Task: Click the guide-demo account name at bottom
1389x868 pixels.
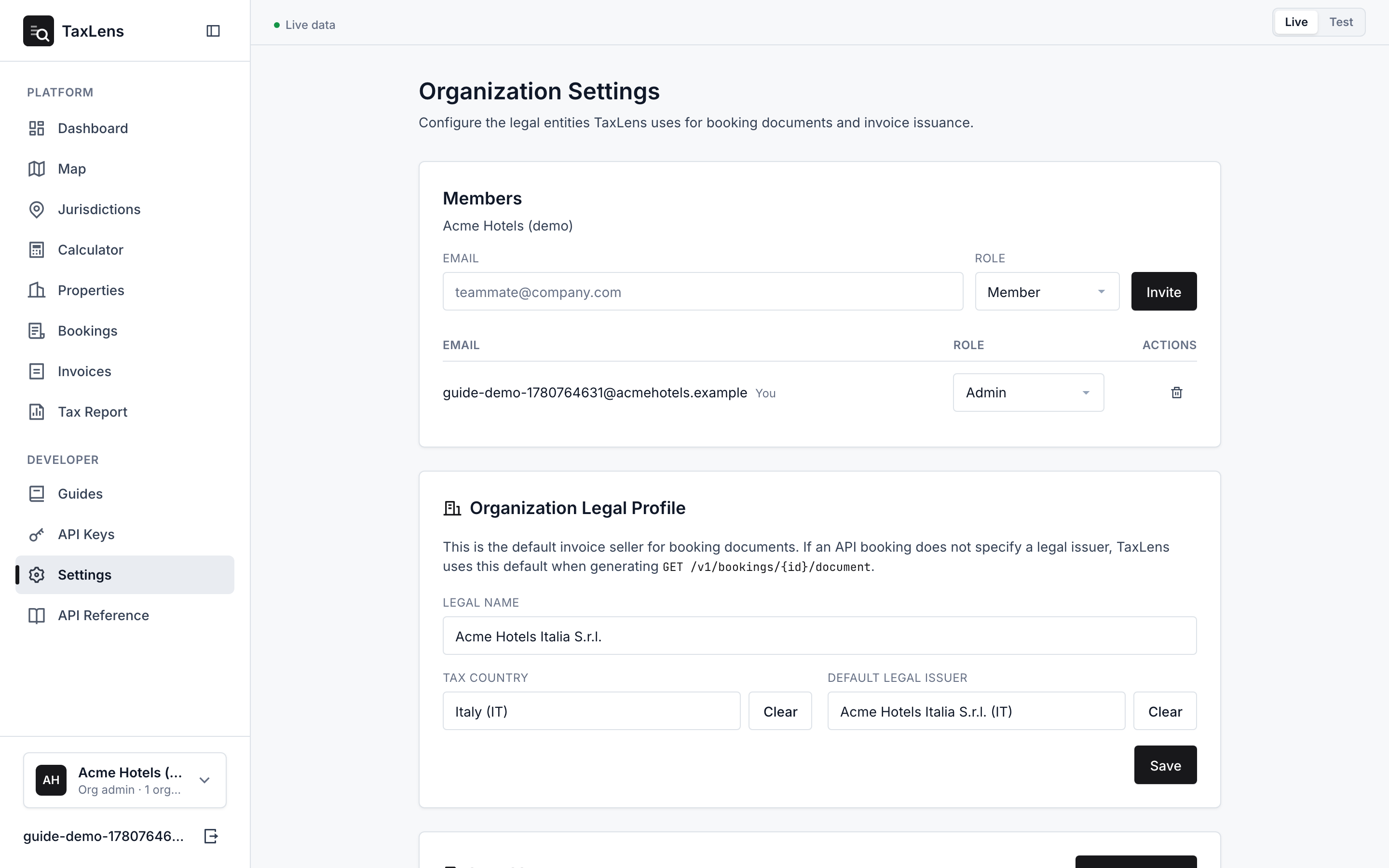Action: click(103, 836)
